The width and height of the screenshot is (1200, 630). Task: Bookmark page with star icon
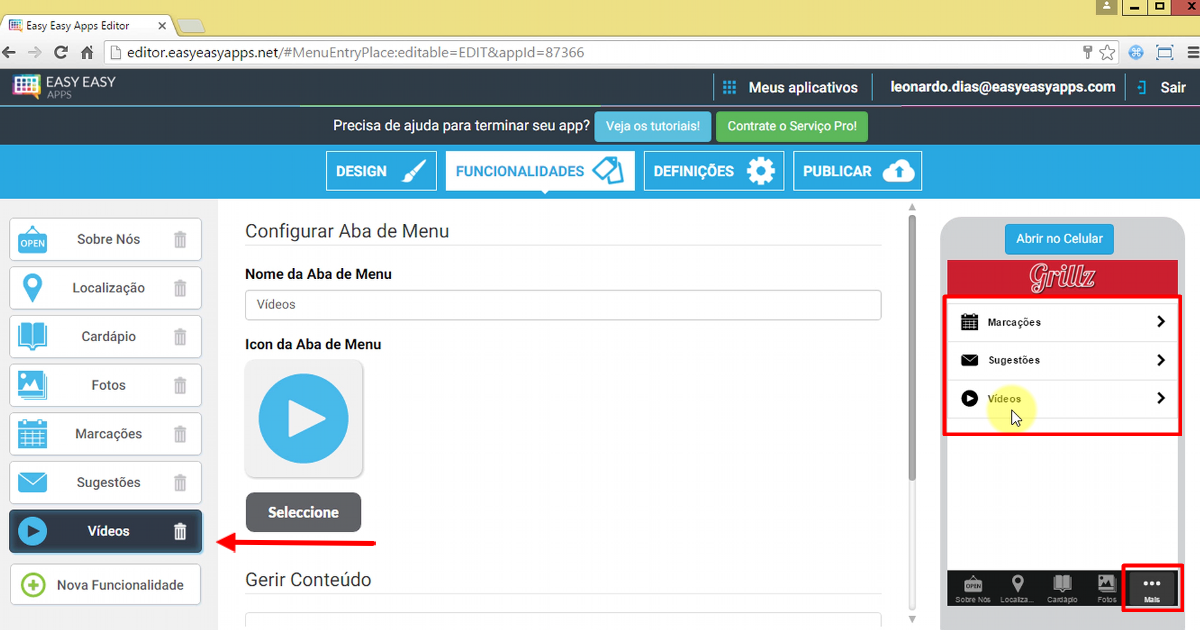pos(1107,53)
